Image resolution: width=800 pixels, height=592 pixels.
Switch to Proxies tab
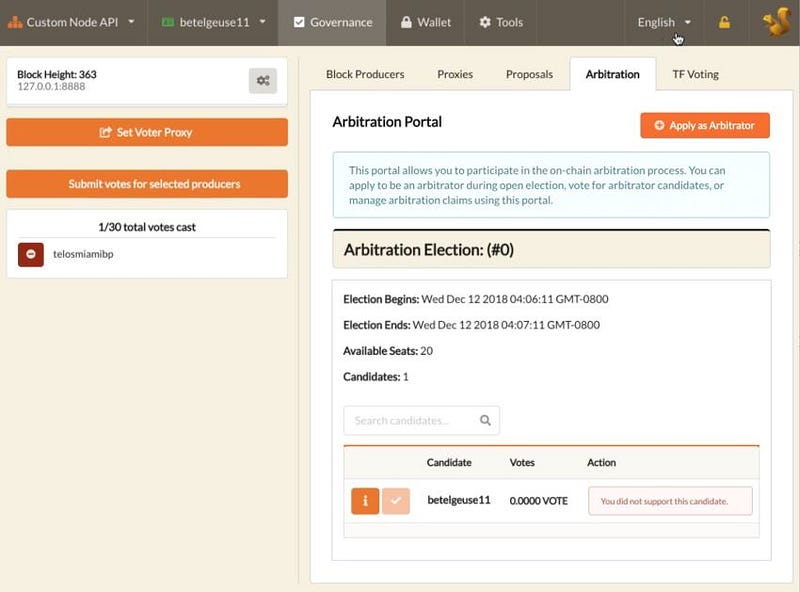[455, 74]
